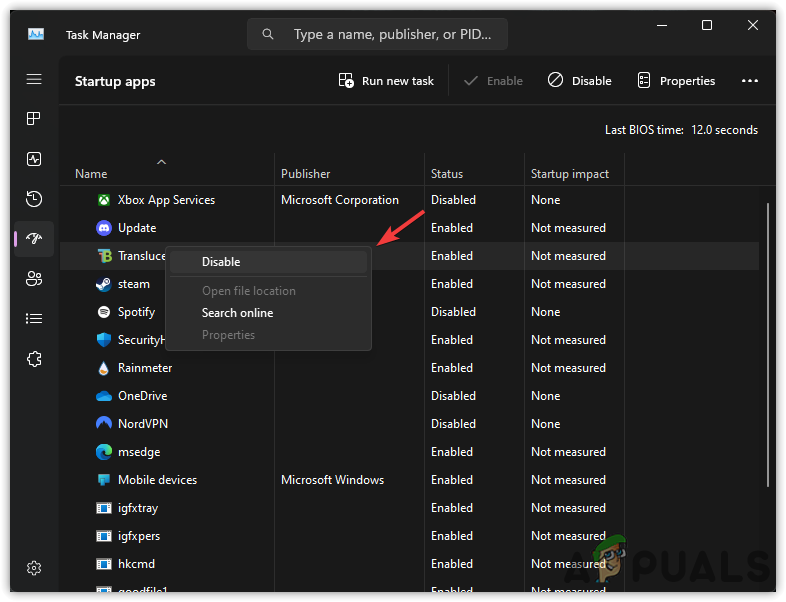Collapse sort arrow above Name column
The height and width of the screenshot is (602, 786).
[161, 161]
